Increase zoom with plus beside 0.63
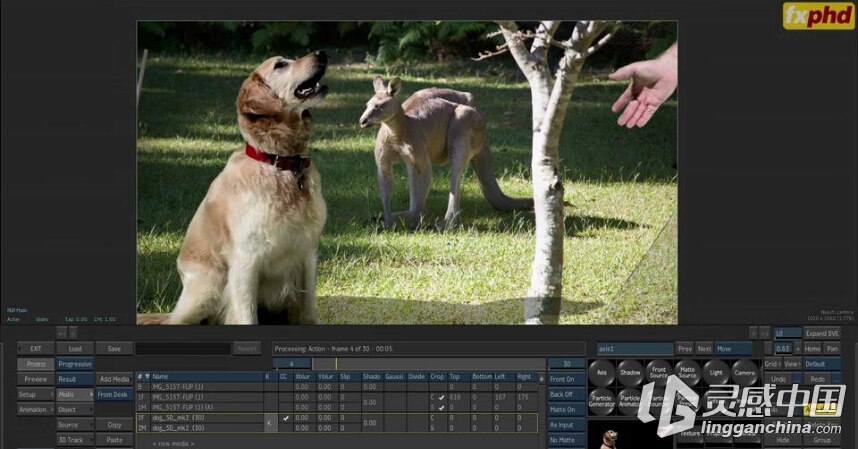The height and width of the screenshot is (449, 858). click(798, 348)
